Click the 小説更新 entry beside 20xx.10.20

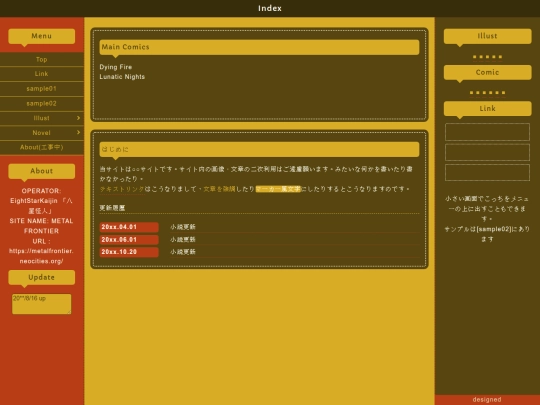[183, 252]
